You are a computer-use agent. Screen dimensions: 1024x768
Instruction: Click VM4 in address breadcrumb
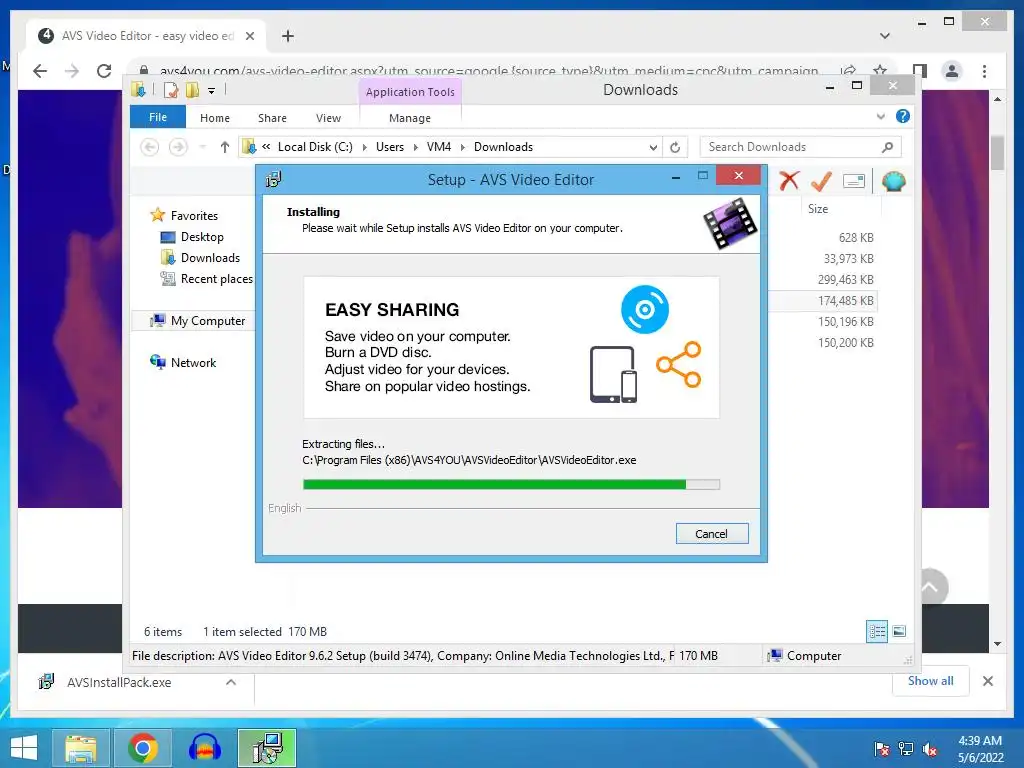click(x=439, y=147)
